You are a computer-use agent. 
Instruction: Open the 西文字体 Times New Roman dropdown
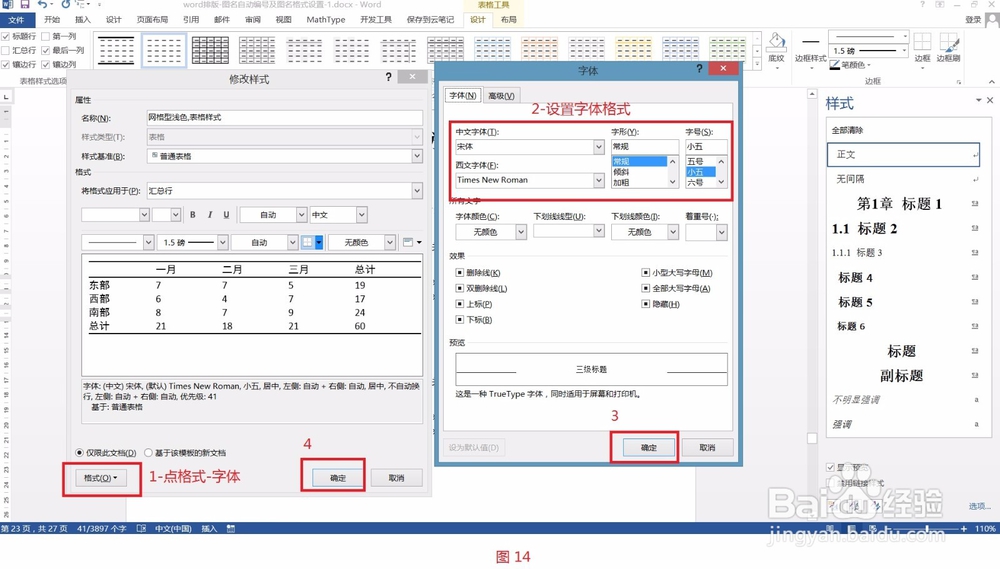click(598, 181)
